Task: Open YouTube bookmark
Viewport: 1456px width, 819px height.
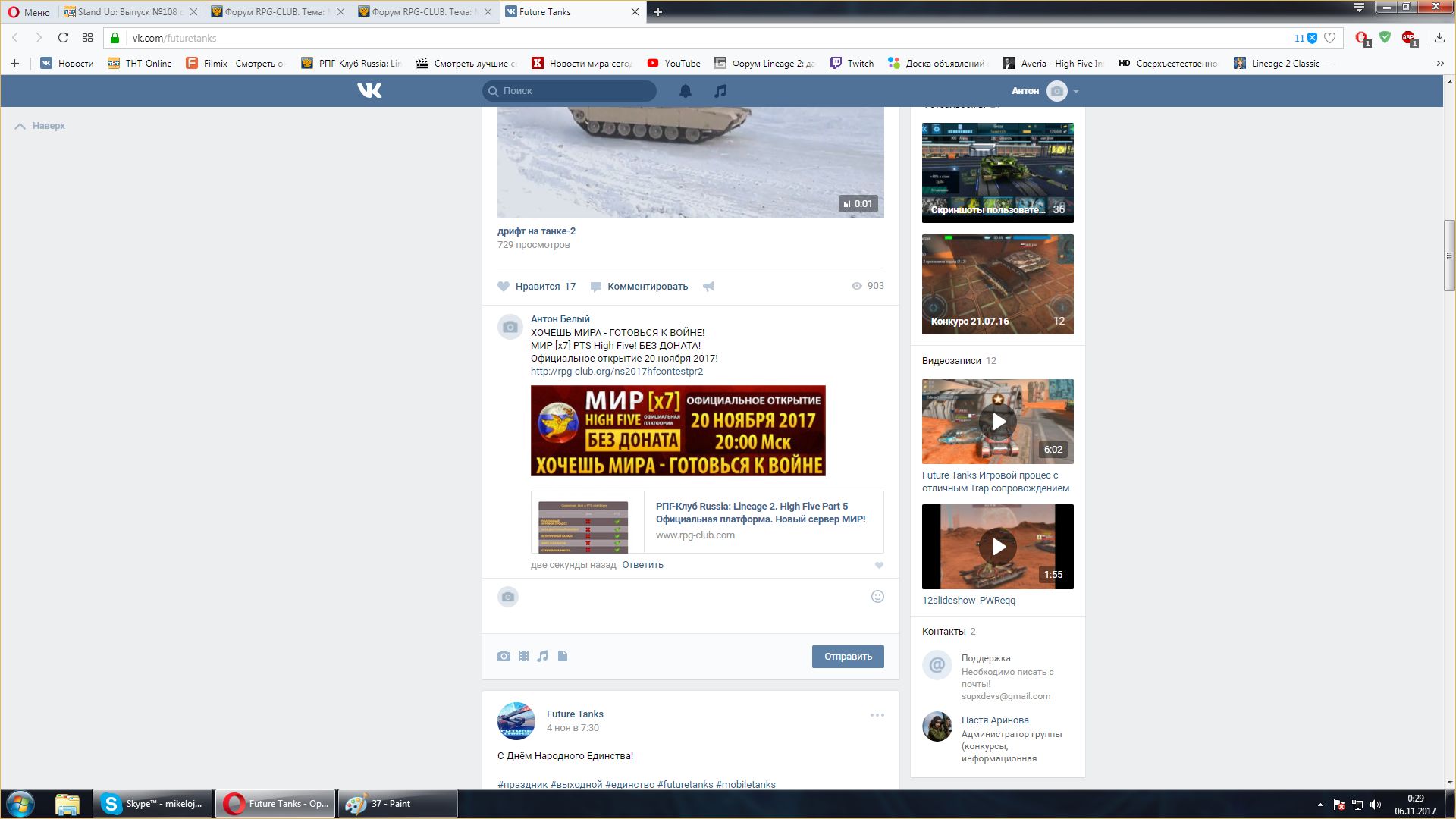Action: click(x=673, y=64)
